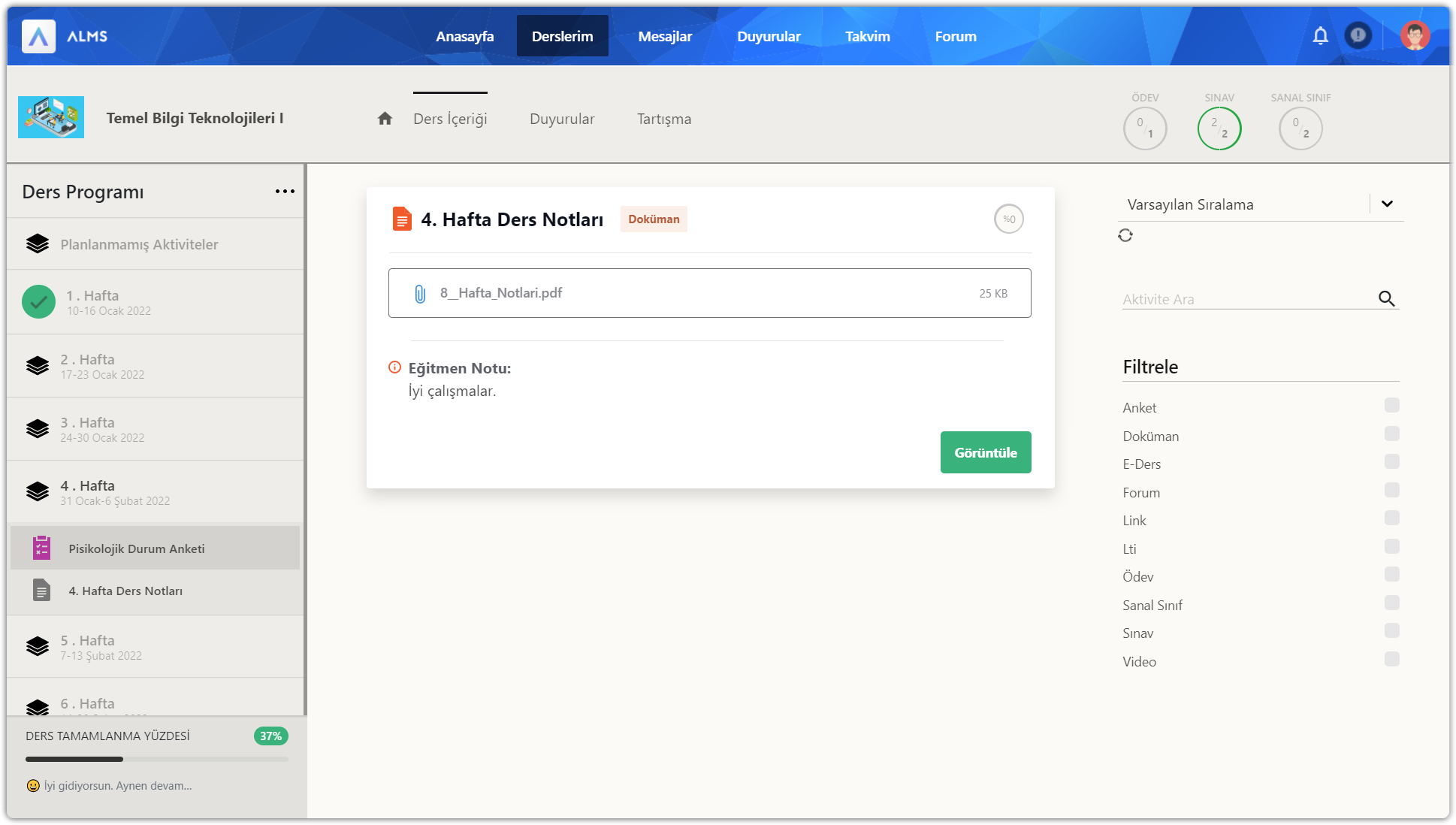1456x825 pixels.
Task: Open Pisikolojik Durum Anketi activity
Action: (136, 548)
